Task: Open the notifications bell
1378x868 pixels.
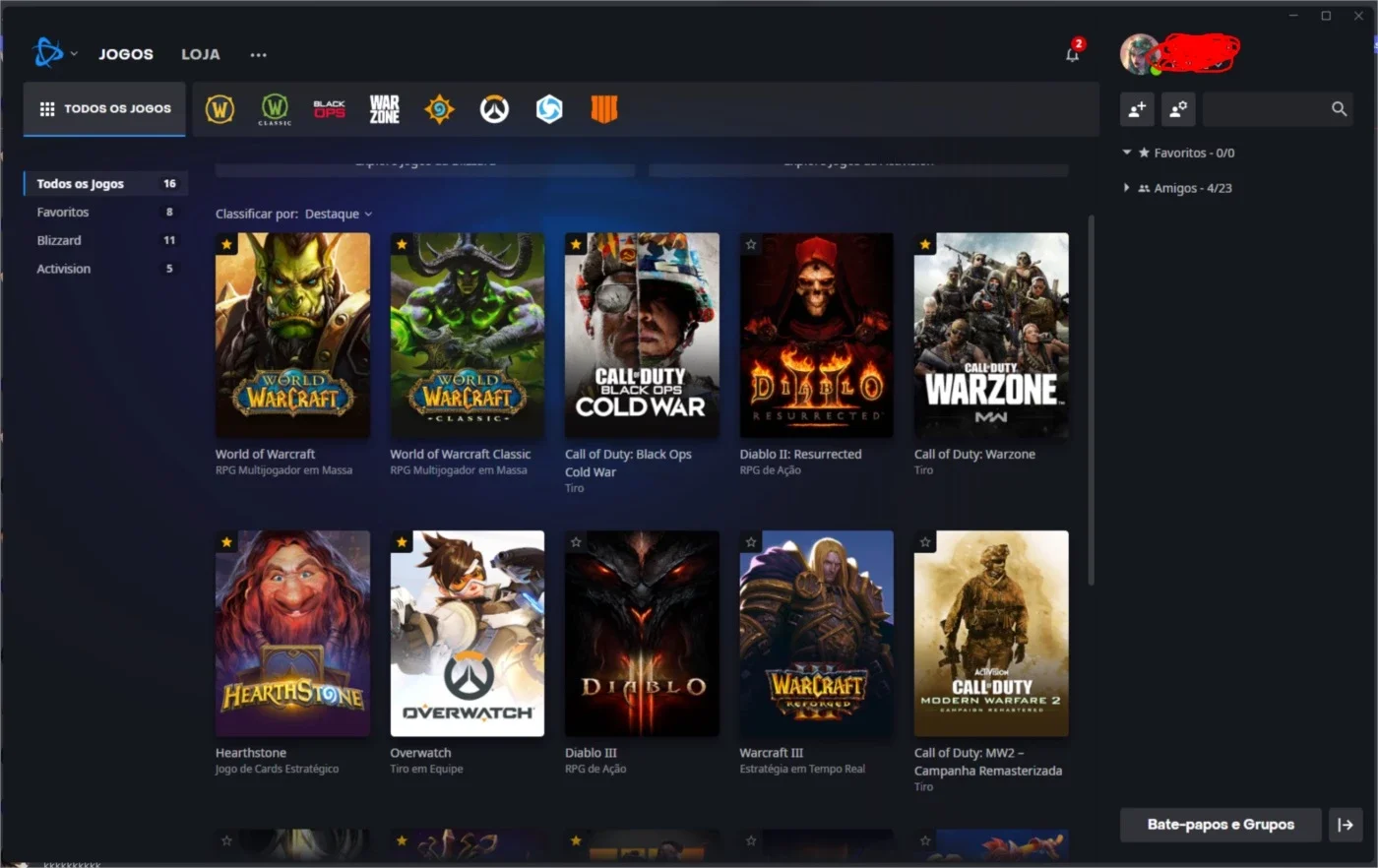Action: pos(1072,54)
